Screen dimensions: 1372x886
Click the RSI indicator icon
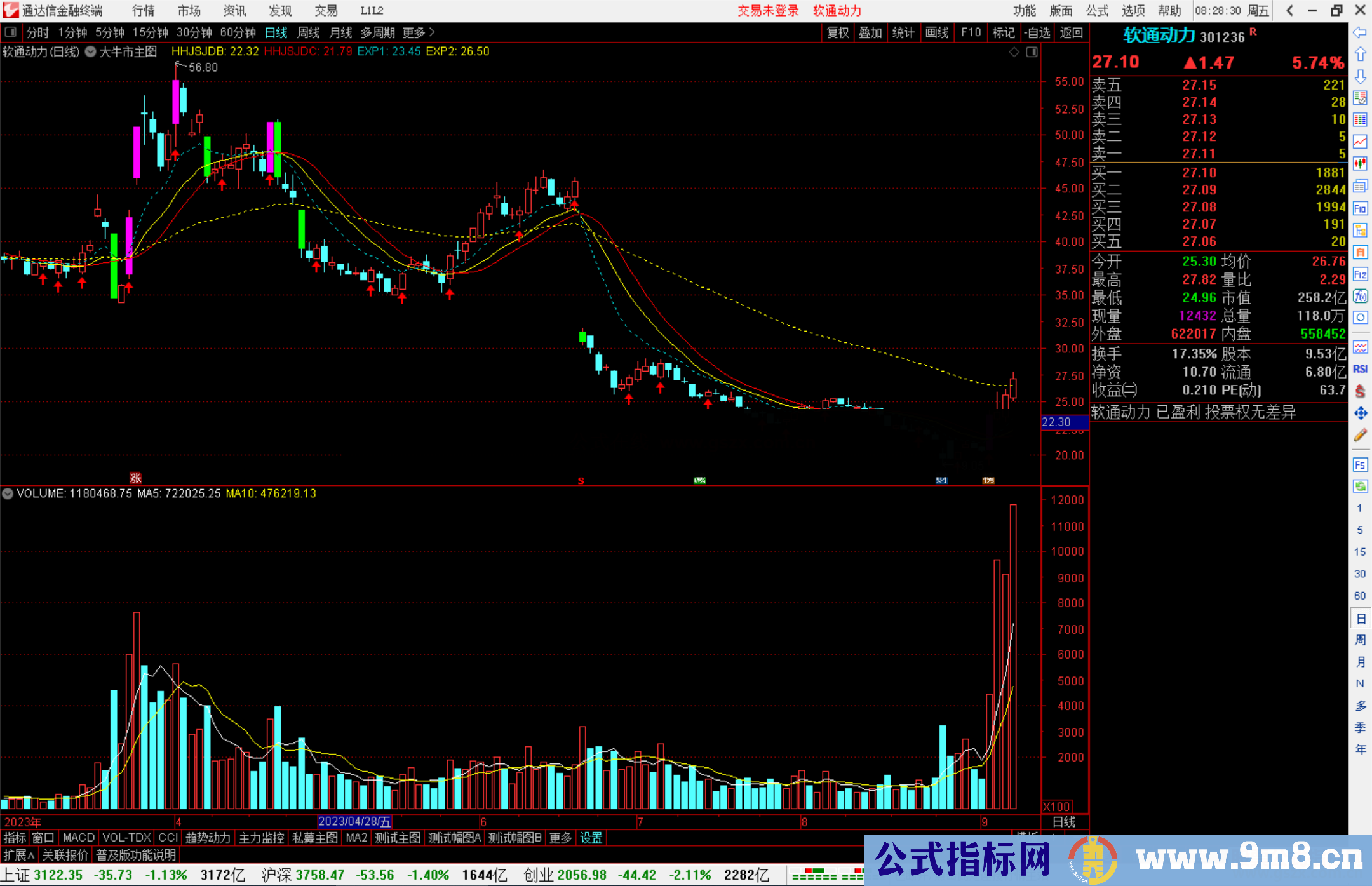pos(1360,369)
